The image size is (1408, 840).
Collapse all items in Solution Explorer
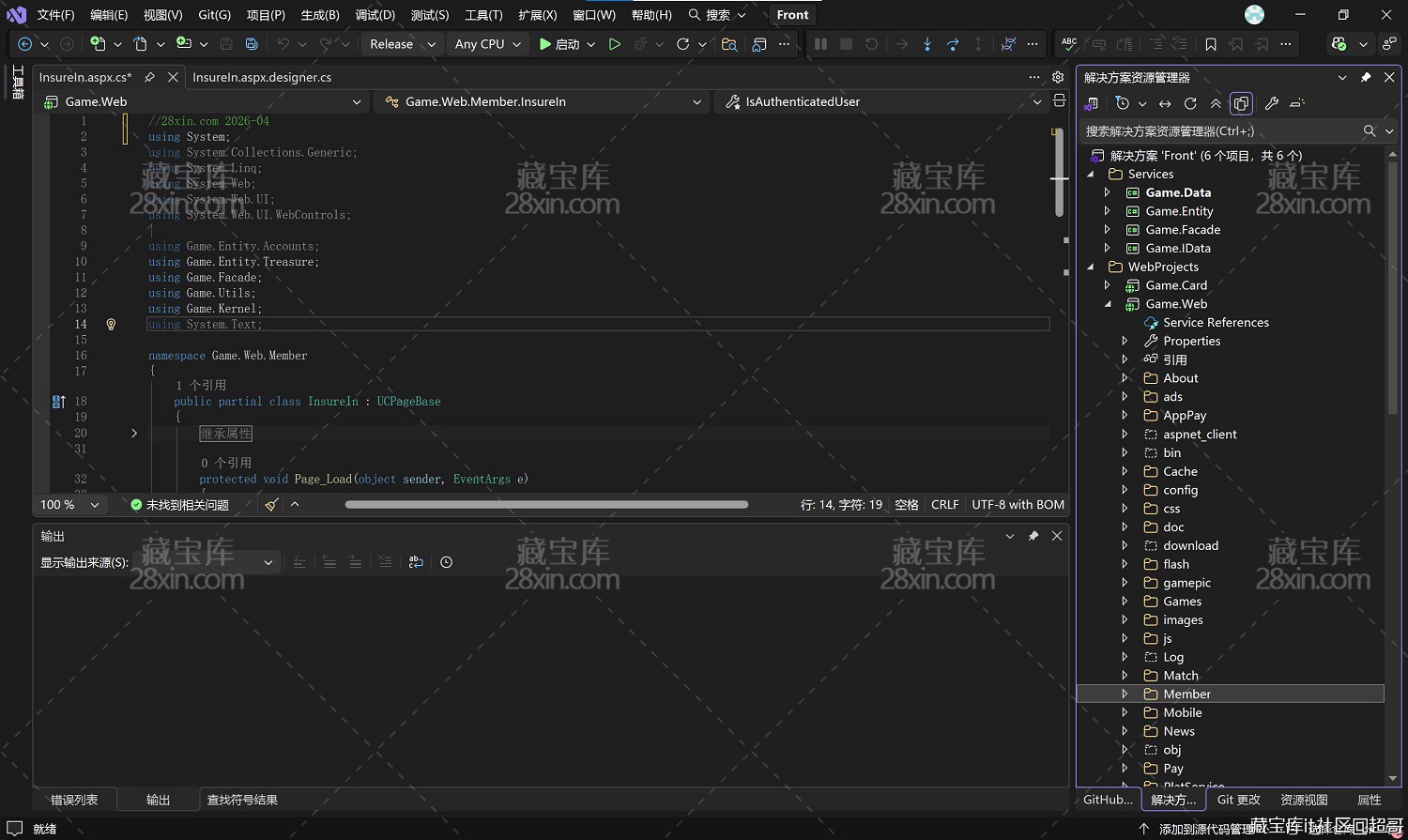click(1216, 103)
